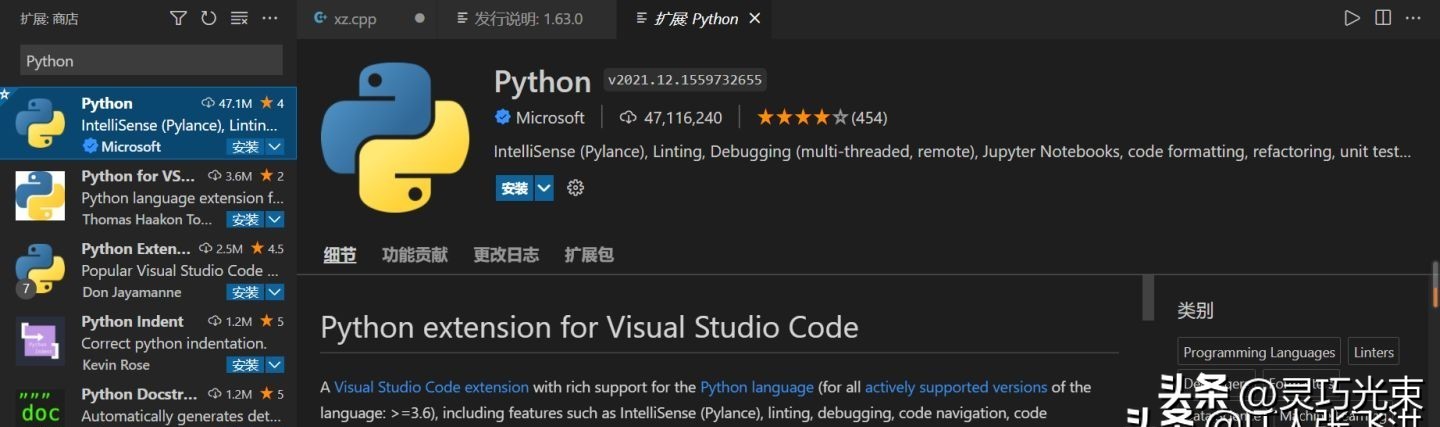Select the Python for VSCode extension icon
Image resolution: width=1440 pixels, height=427 pixels.
click(40, 195)
